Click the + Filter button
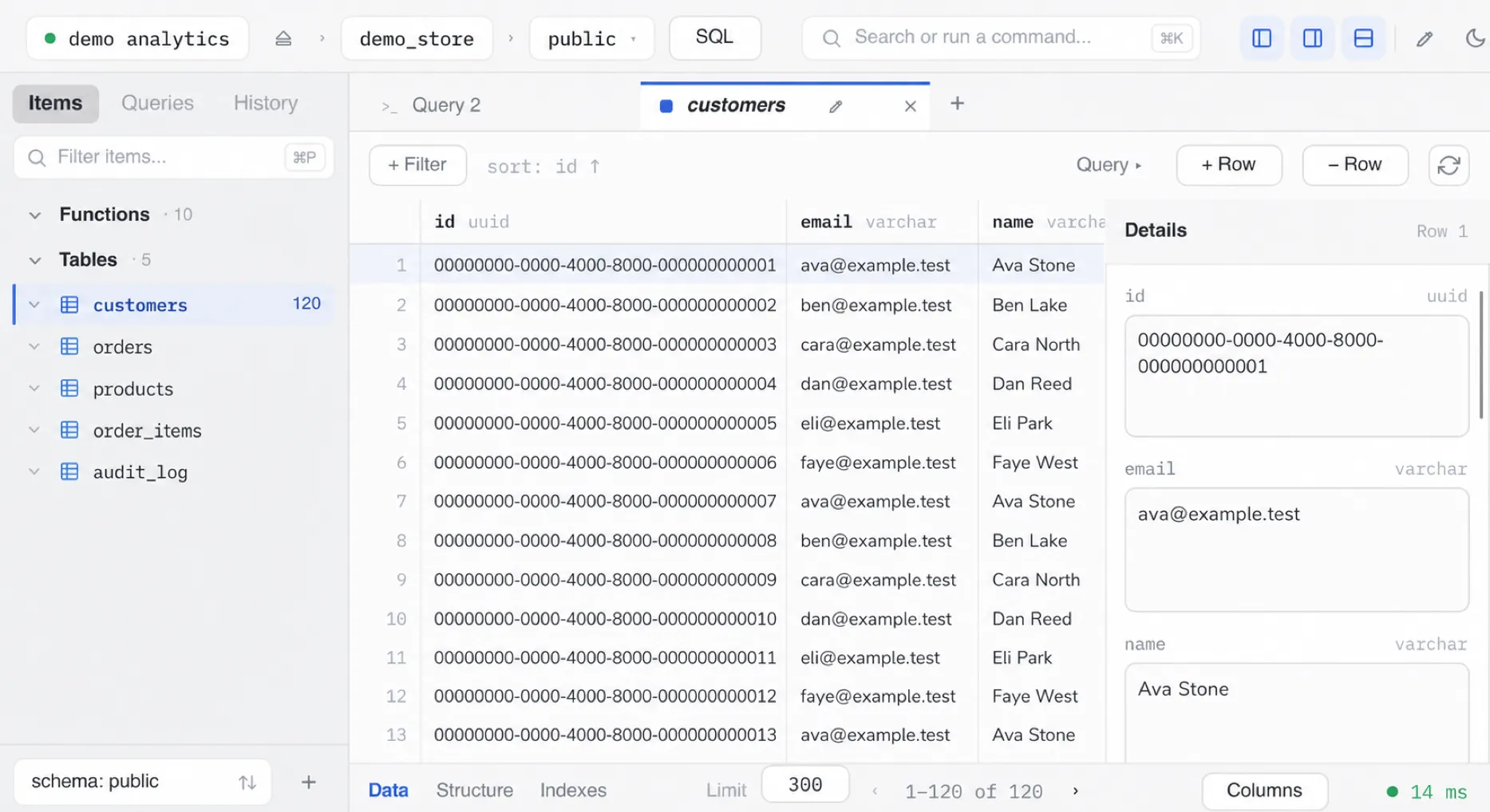The height and width of the screenshot is (812, 1490). [x=417, y=165]
